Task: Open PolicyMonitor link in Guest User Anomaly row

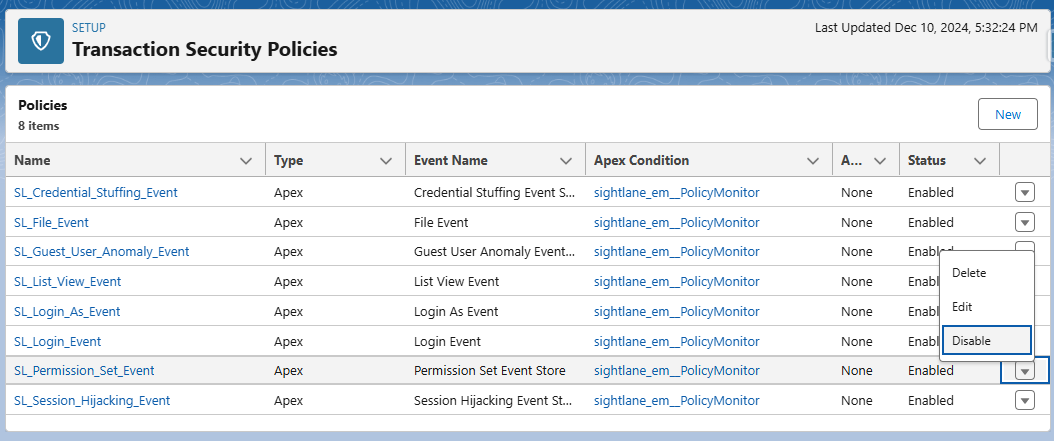Action: pyautogui.click(x=677, y=251)
